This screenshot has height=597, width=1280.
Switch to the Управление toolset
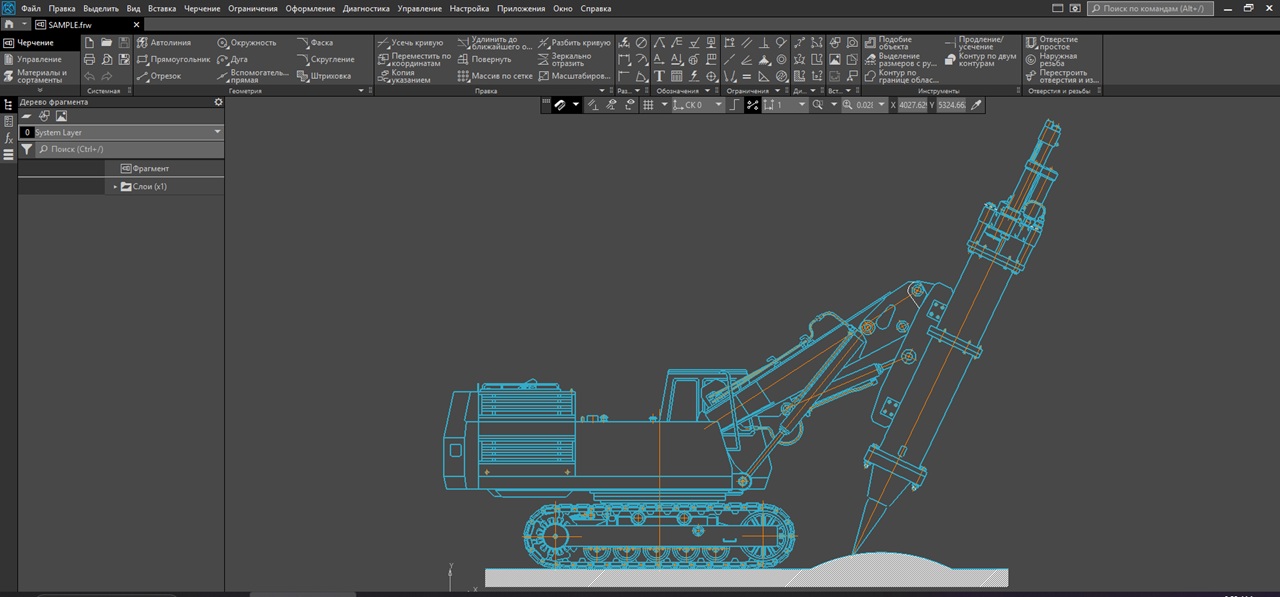[x=39, y=59]
